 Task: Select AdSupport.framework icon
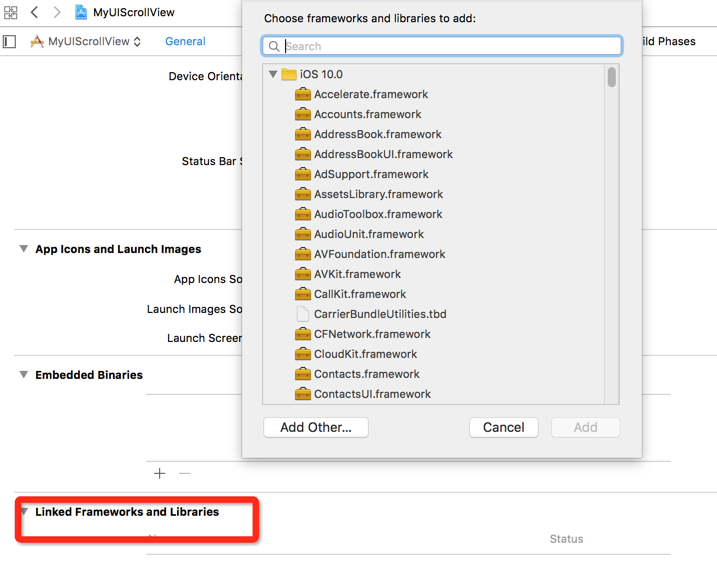[x=303, y=174]
